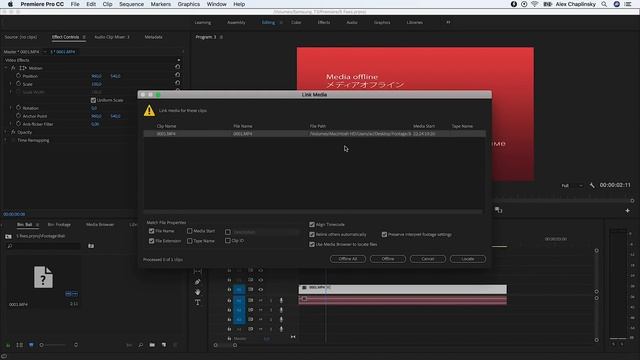The height and width of the screenshot is (360, 640).
Task: Select the 0001.MP4 row in Link Media
Action: pyautogui.click(x=314, y=134)
